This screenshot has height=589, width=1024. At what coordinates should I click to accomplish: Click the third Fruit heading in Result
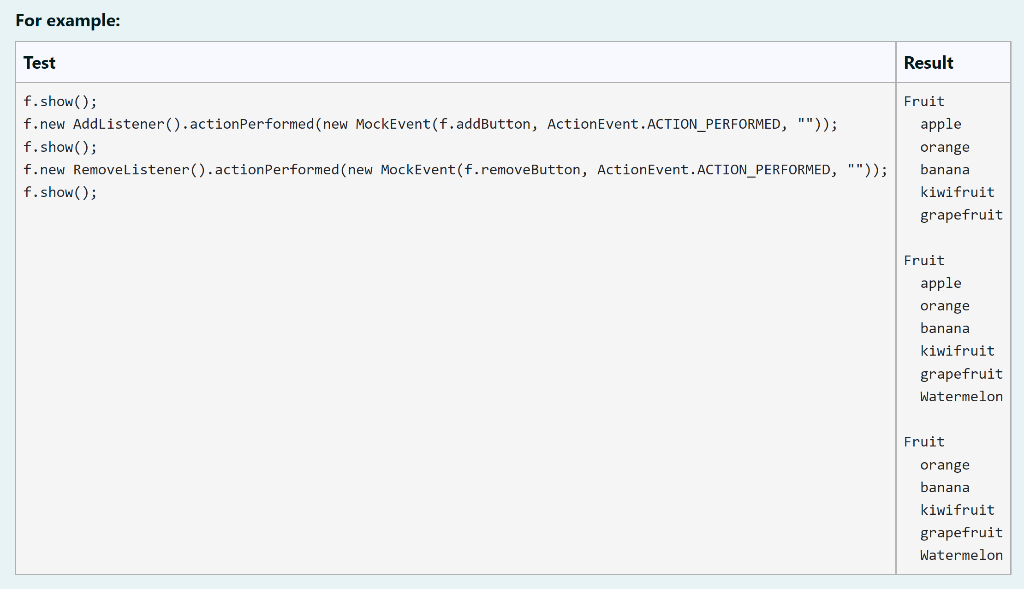tap(922, 441)
